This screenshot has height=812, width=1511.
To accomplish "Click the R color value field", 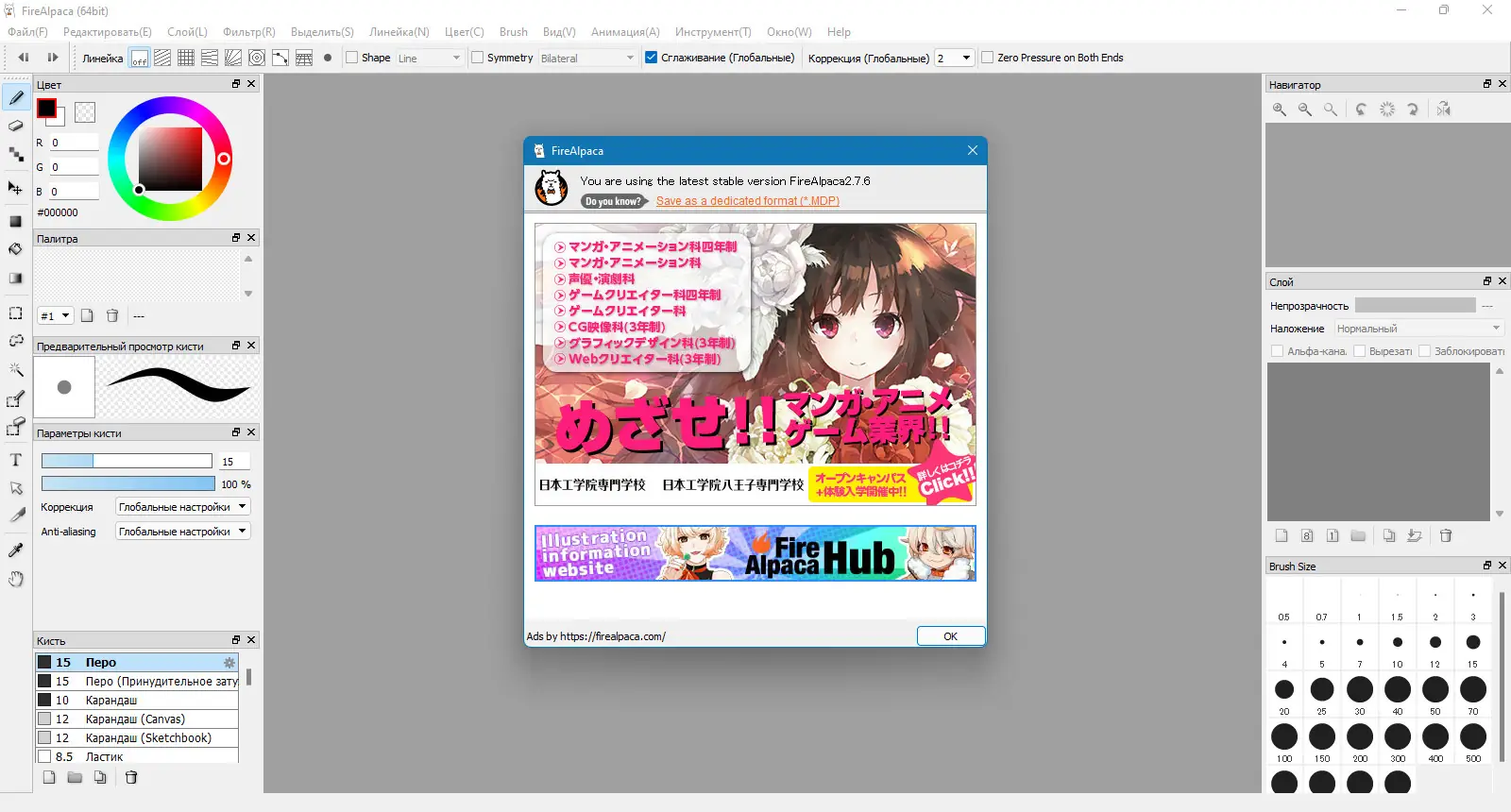I will click(74, 143).
